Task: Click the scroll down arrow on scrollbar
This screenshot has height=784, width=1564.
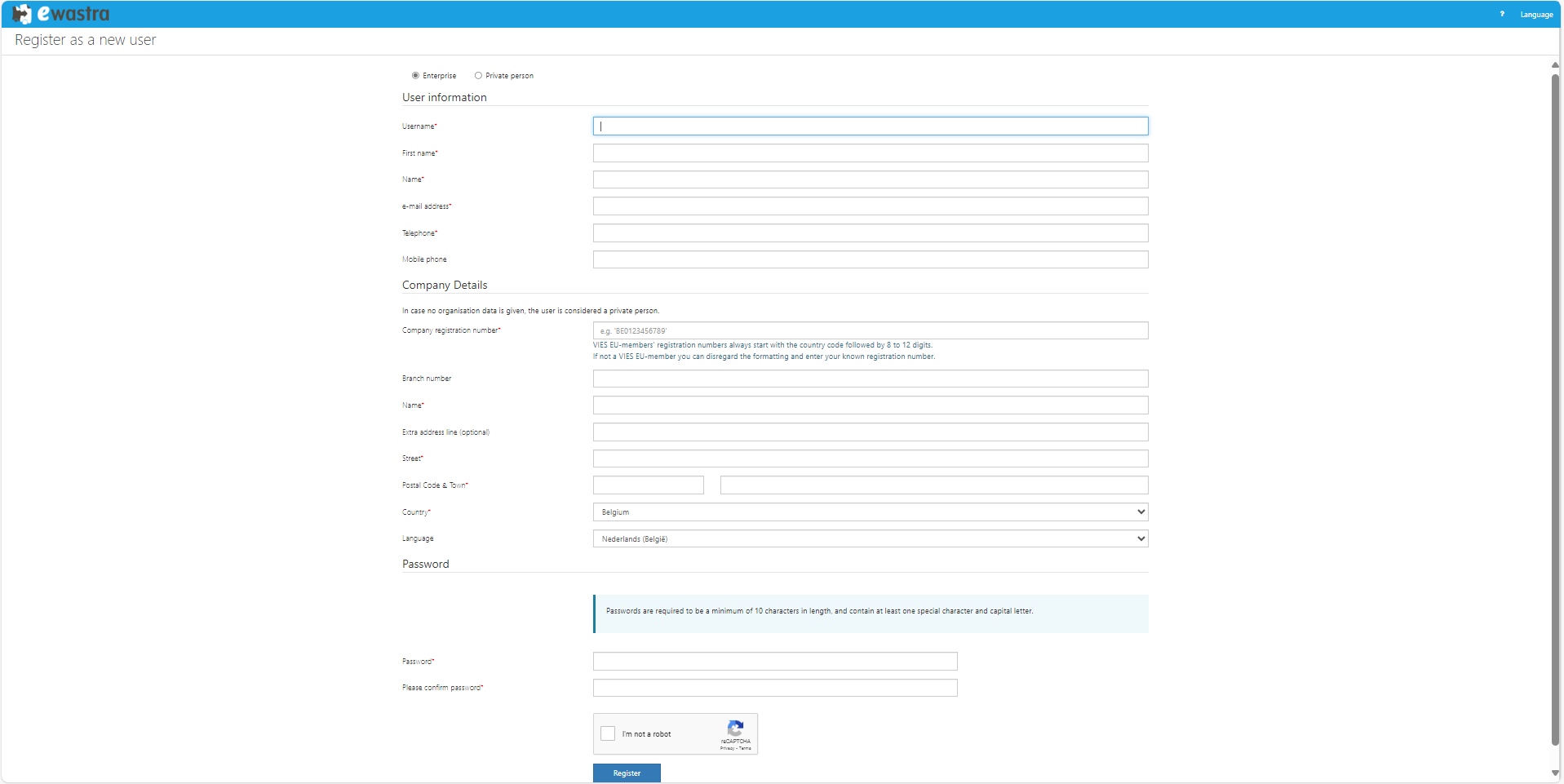Action: point(1555,773)
